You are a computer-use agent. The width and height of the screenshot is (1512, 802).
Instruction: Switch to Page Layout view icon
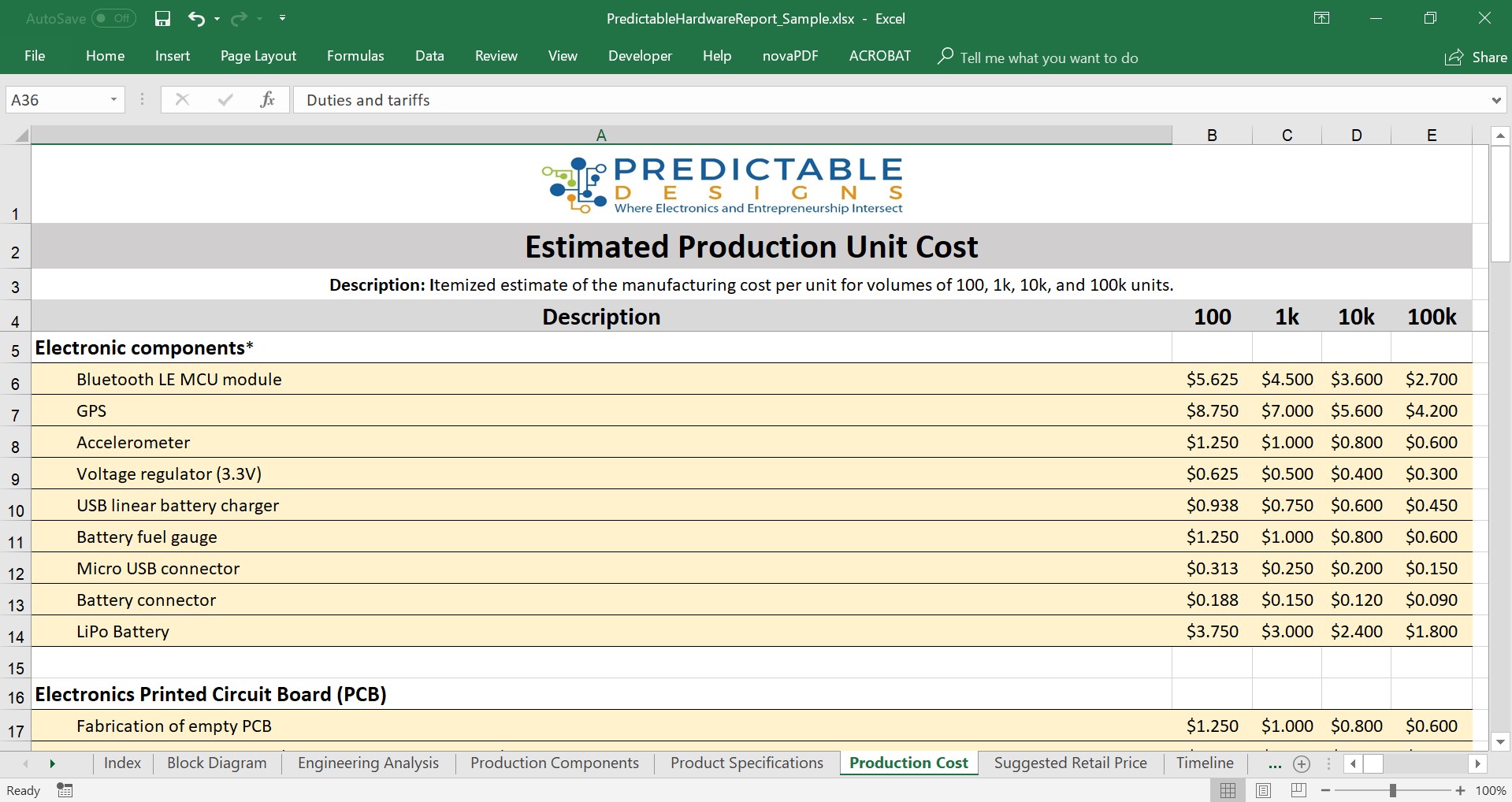tap(1263, 790)
